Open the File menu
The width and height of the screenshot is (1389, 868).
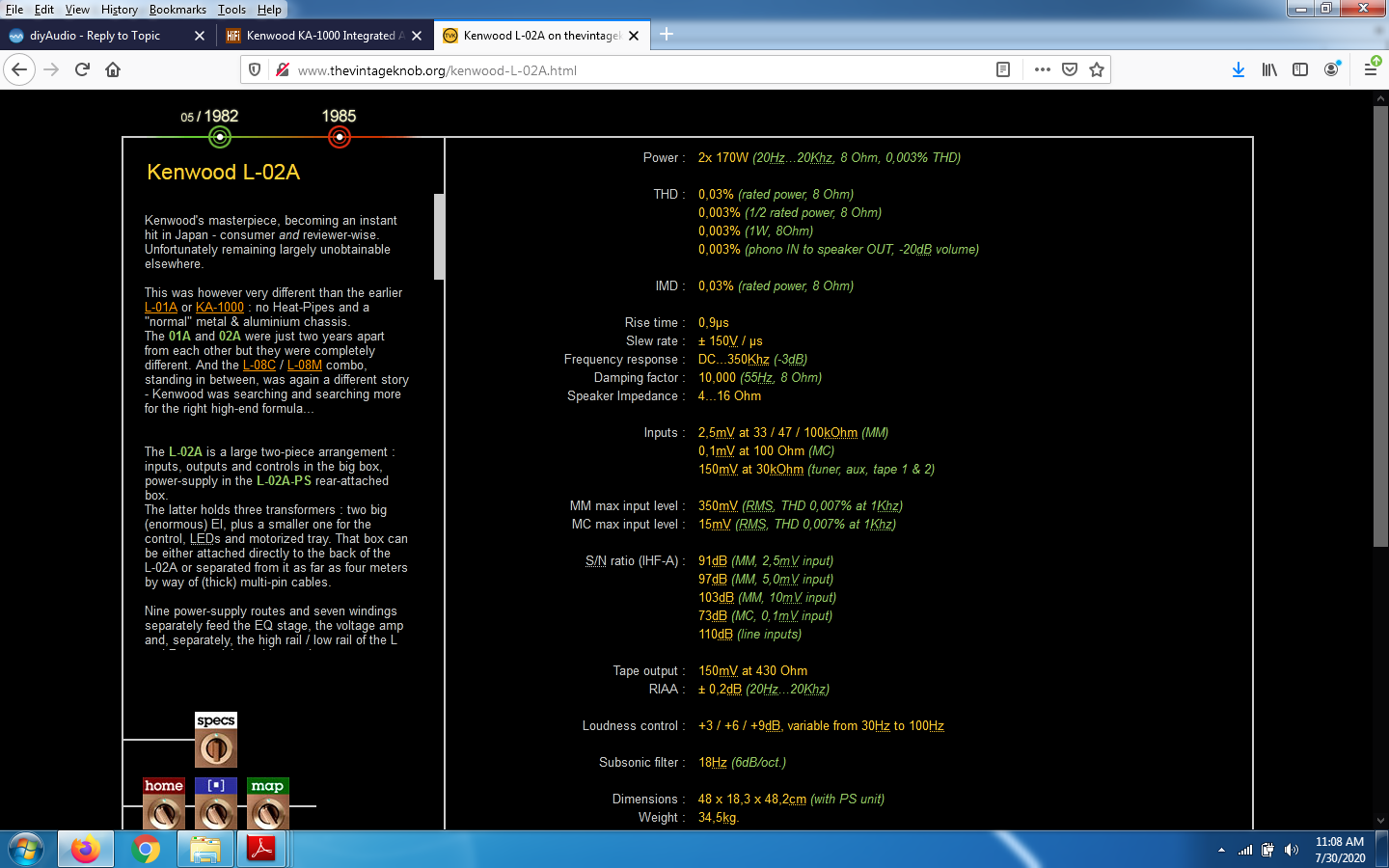(x=14, y=10)
